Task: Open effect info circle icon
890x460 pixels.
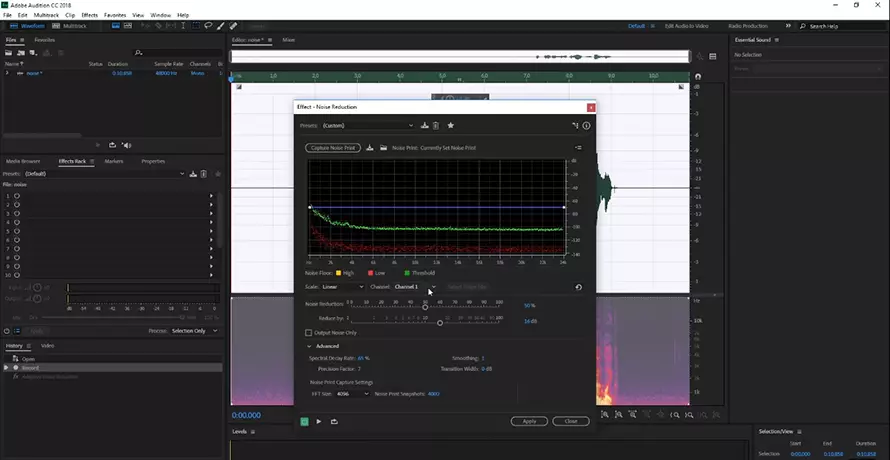Action: (586, 125)
